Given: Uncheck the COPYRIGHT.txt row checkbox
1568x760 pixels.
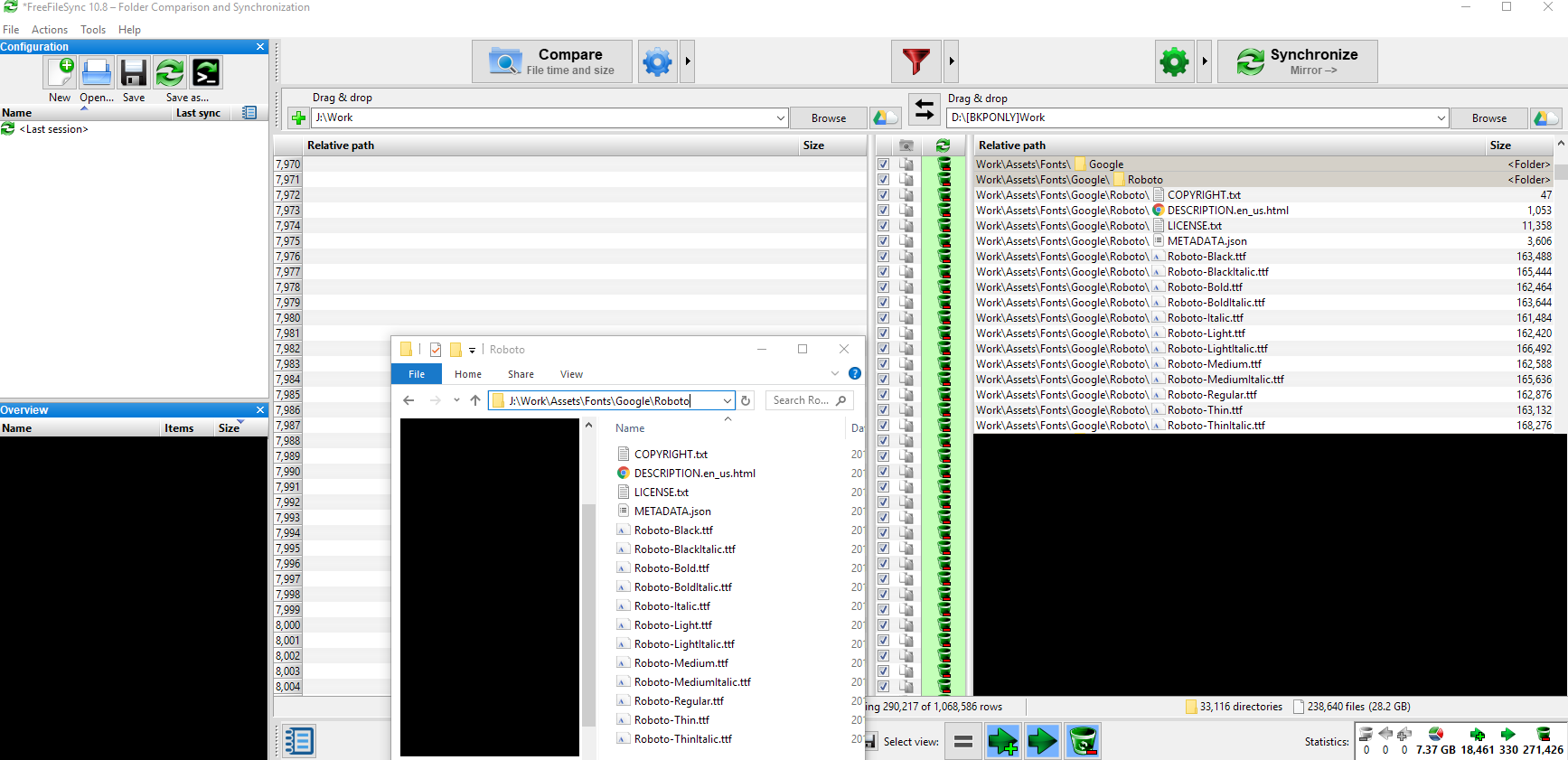Looking at the screenshot, I should click(x=884, y=195).
